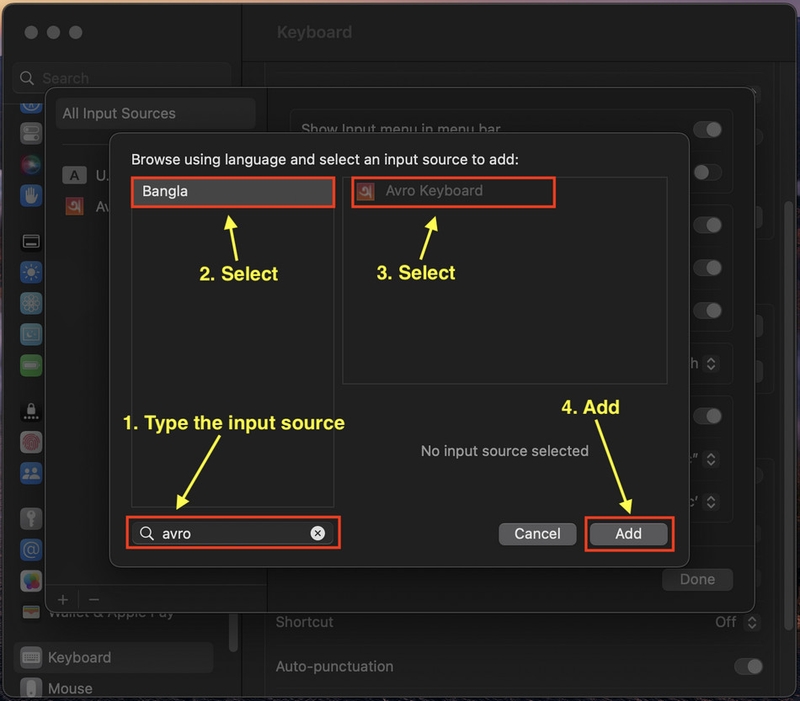Click the Done button in the input sources sheet
Viewport: 800px width, 701px height.
(x=697, y=580)
